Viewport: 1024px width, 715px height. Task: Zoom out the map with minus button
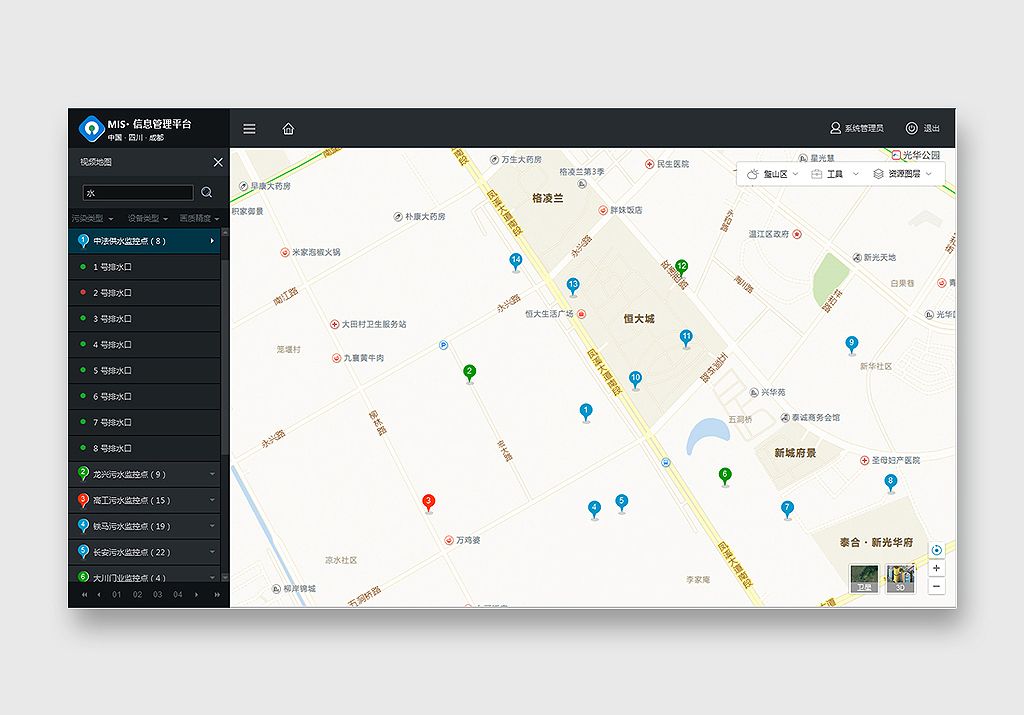pyautogui.click(x=936, y=586)
